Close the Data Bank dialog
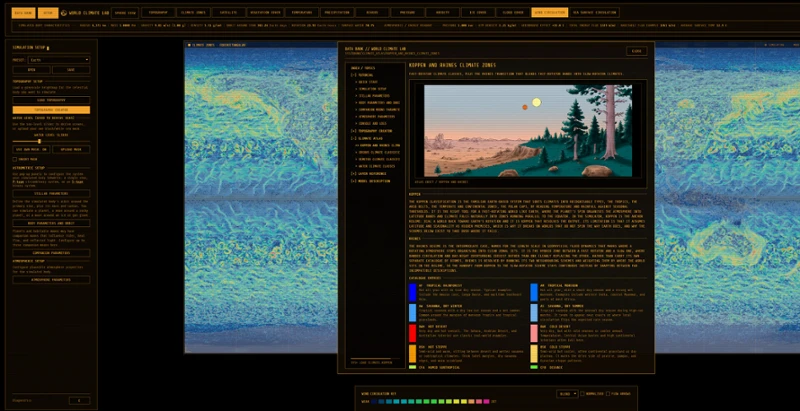Viewport: 800px width, 411px height. 636,51
